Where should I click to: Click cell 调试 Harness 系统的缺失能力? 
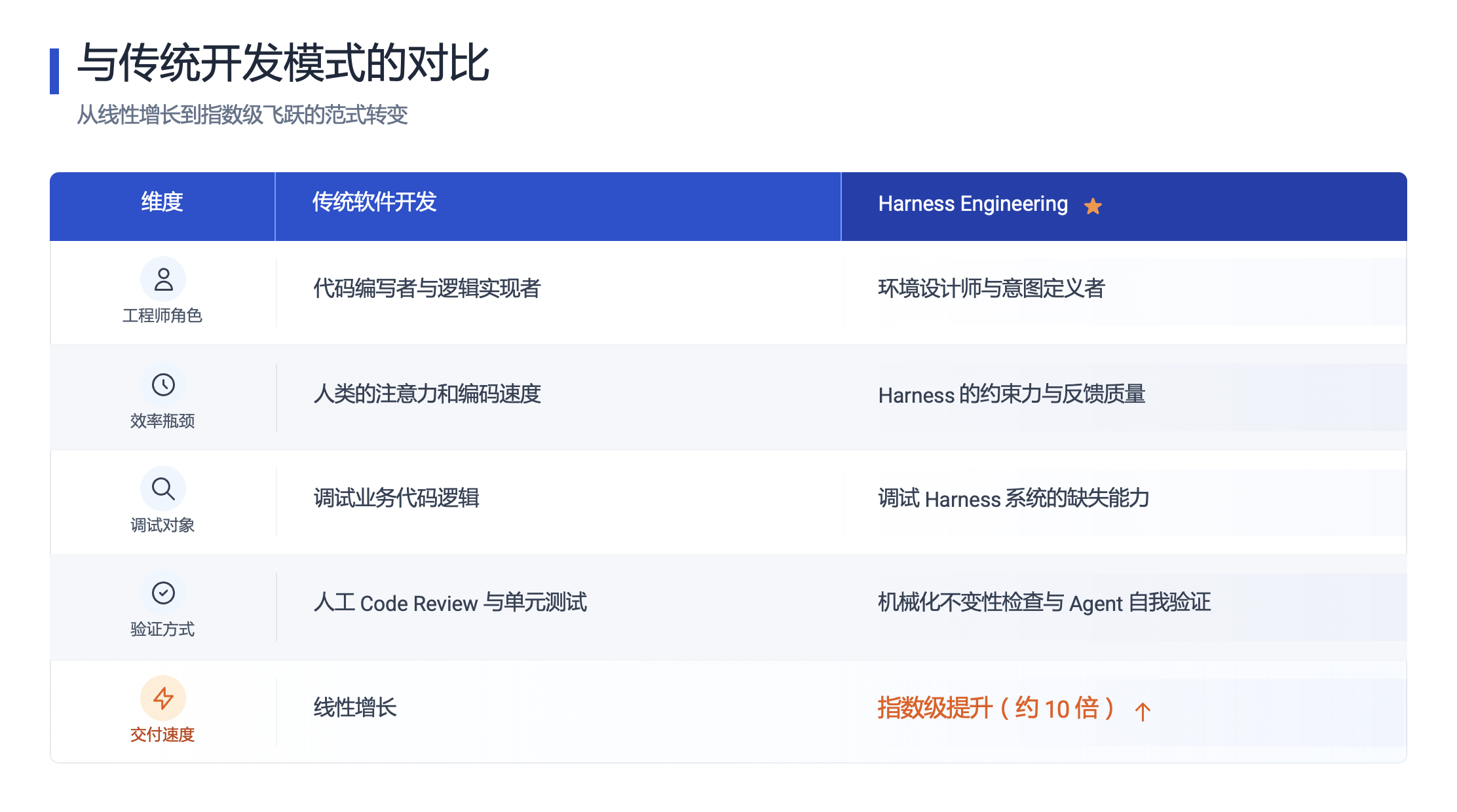click(1013, 499)
